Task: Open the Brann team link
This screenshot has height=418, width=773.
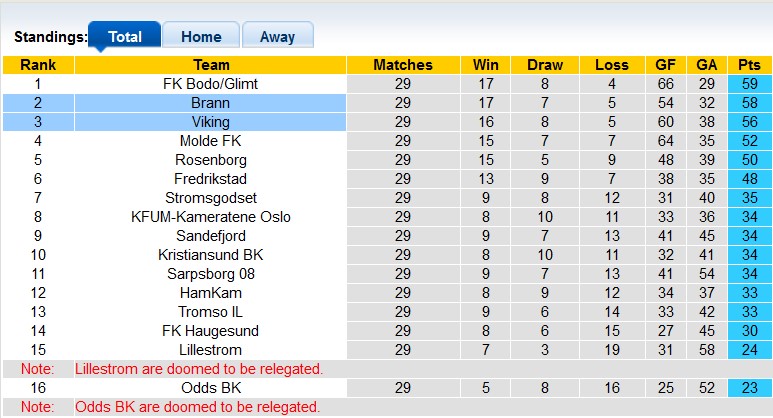Action: coord(210,103)
